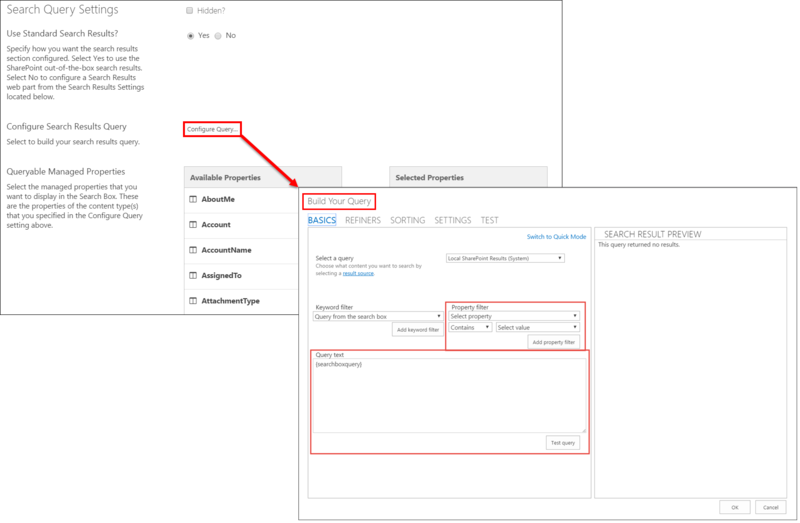800x523 pixels.
Task: Select the AccountName property icon
Action: coord(193,250)
